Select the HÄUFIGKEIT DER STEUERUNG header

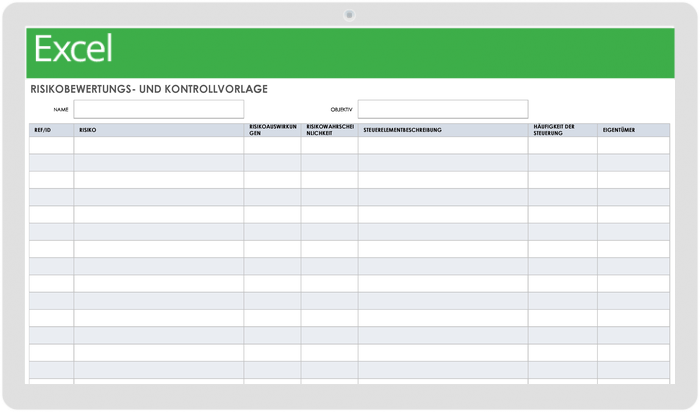562,130
